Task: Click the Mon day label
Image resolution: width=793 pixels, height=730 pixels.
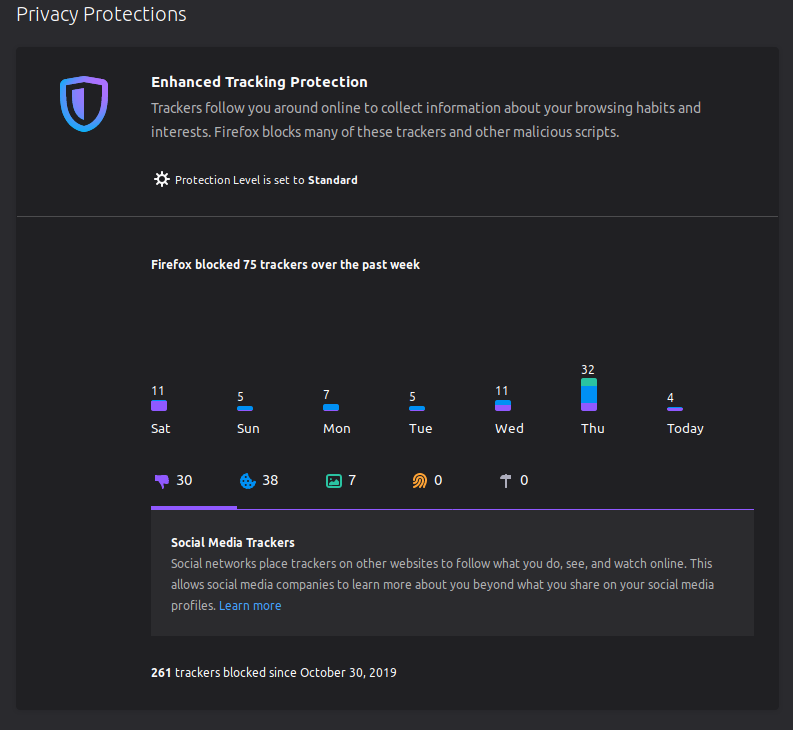Action: click(x=337, y=428)
